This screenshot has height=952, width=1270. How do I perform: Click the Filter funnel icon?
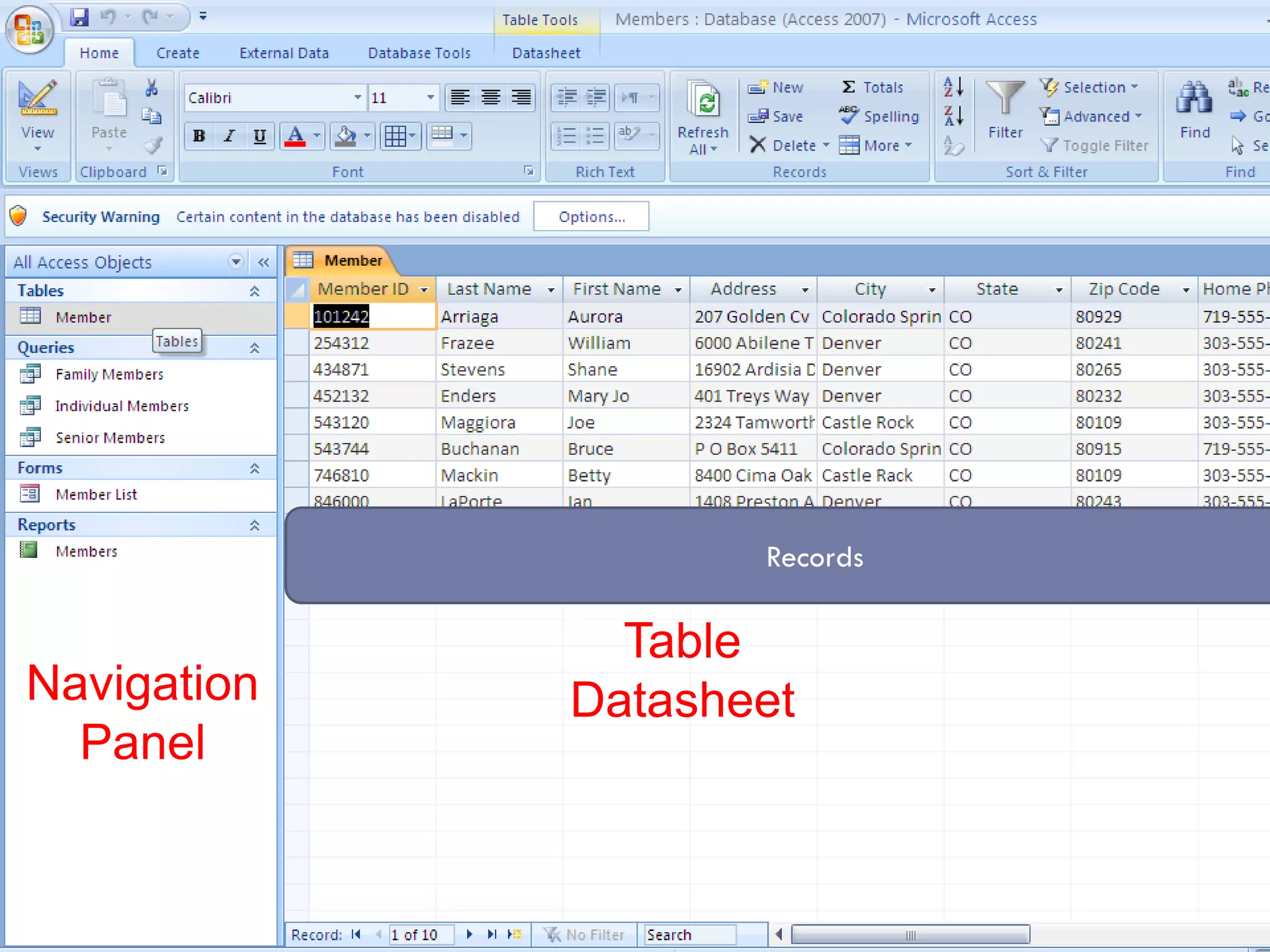tap(1005, 99)
